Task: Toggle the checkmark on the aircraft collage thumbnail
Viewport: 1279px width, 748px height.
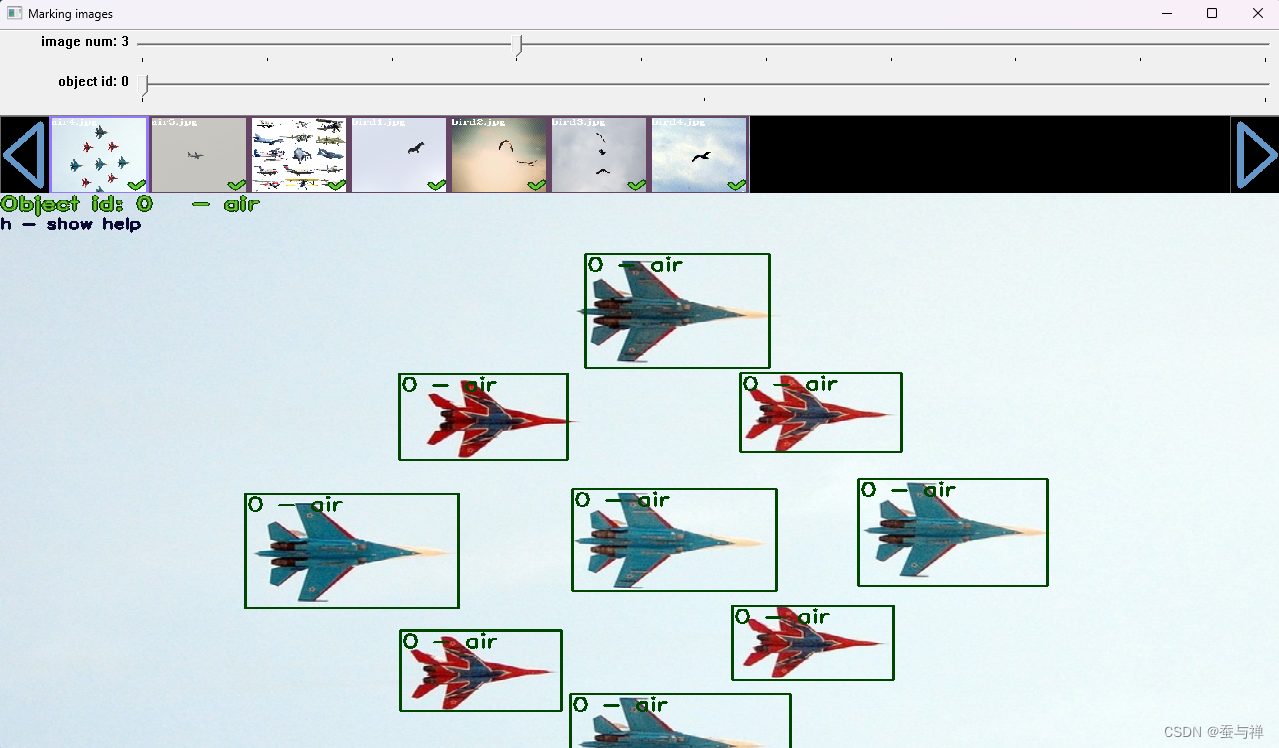Action: [336, 184]
